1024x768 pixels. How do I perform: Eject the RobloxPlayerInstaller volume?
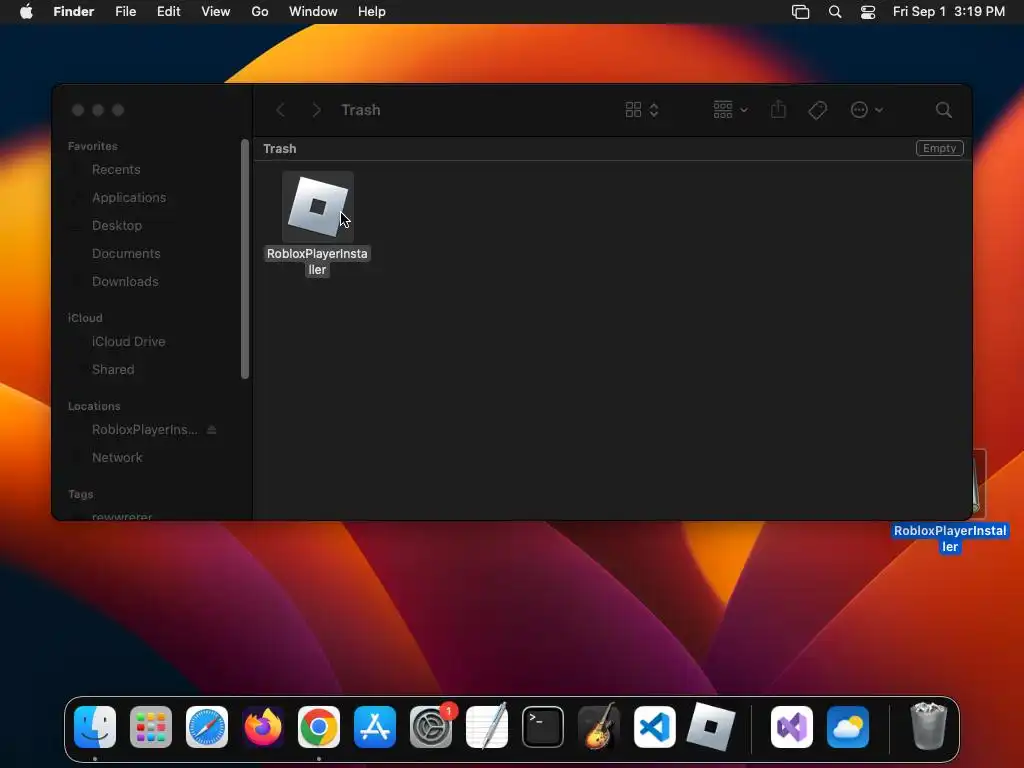[x=212, y=430]
